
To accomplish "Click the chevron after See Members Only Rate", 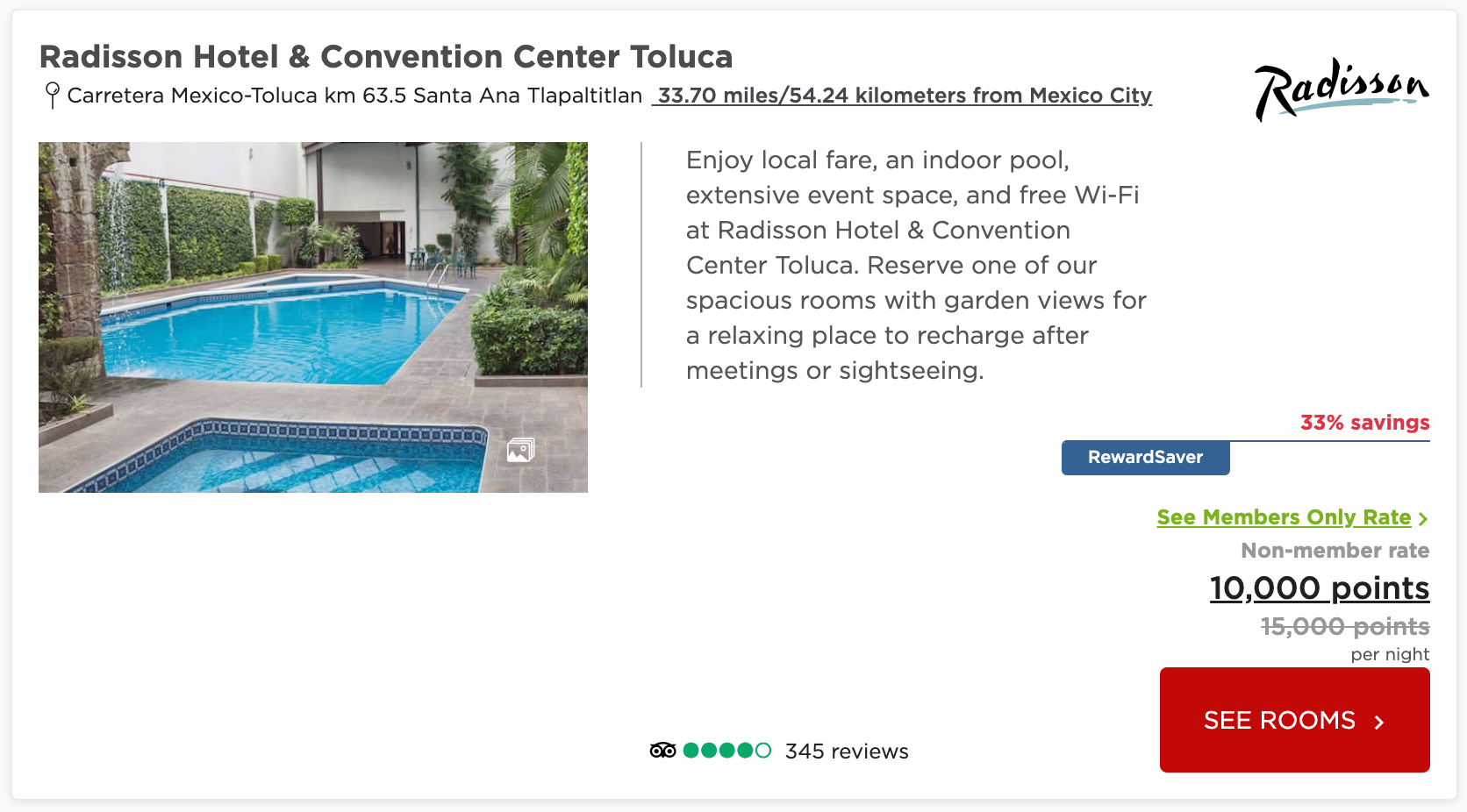I will [x=1423, y=519].
